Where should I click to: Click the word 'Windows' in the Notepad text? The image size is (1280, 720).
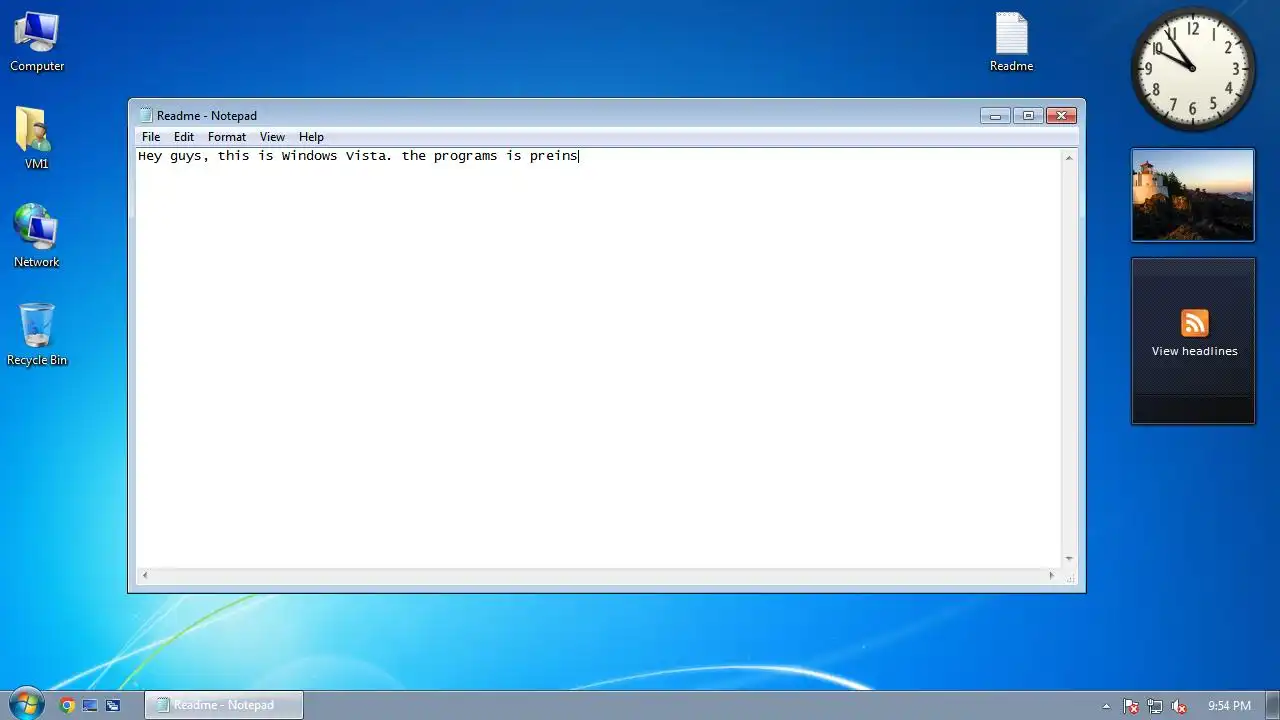pyautogui.click(x=309, y=156)
